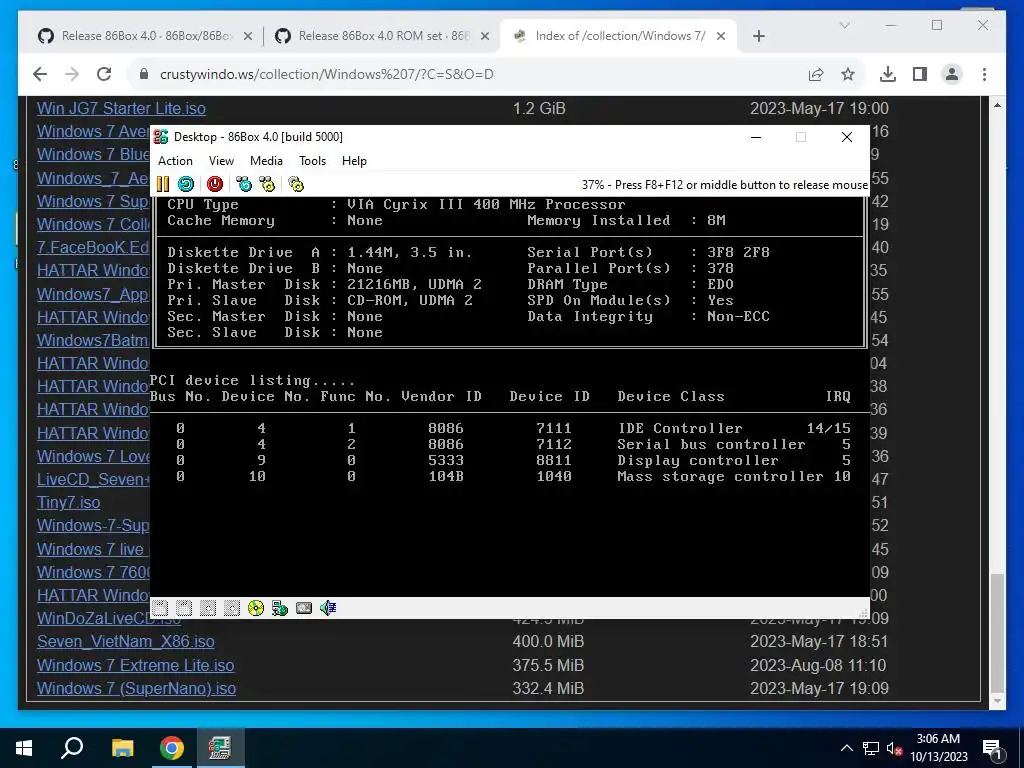Click Chrome icon in taskbar
This screenshot has height=768, width=1024.
pos(172,748)
